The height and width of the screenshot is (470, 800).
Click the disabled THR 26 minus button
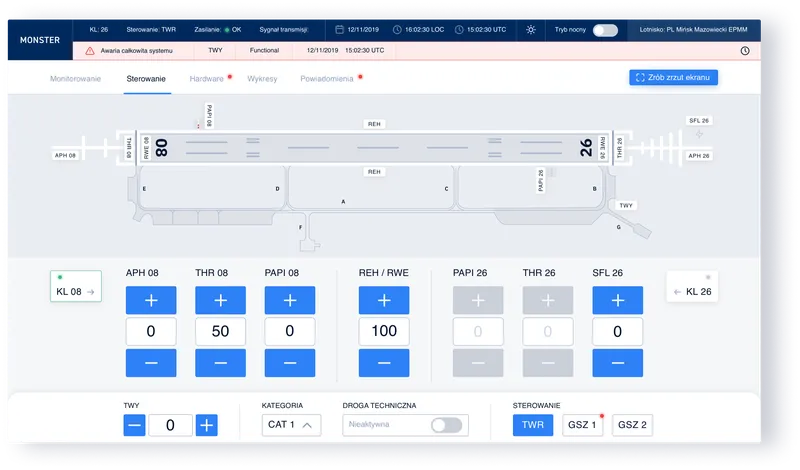[548, 363]
